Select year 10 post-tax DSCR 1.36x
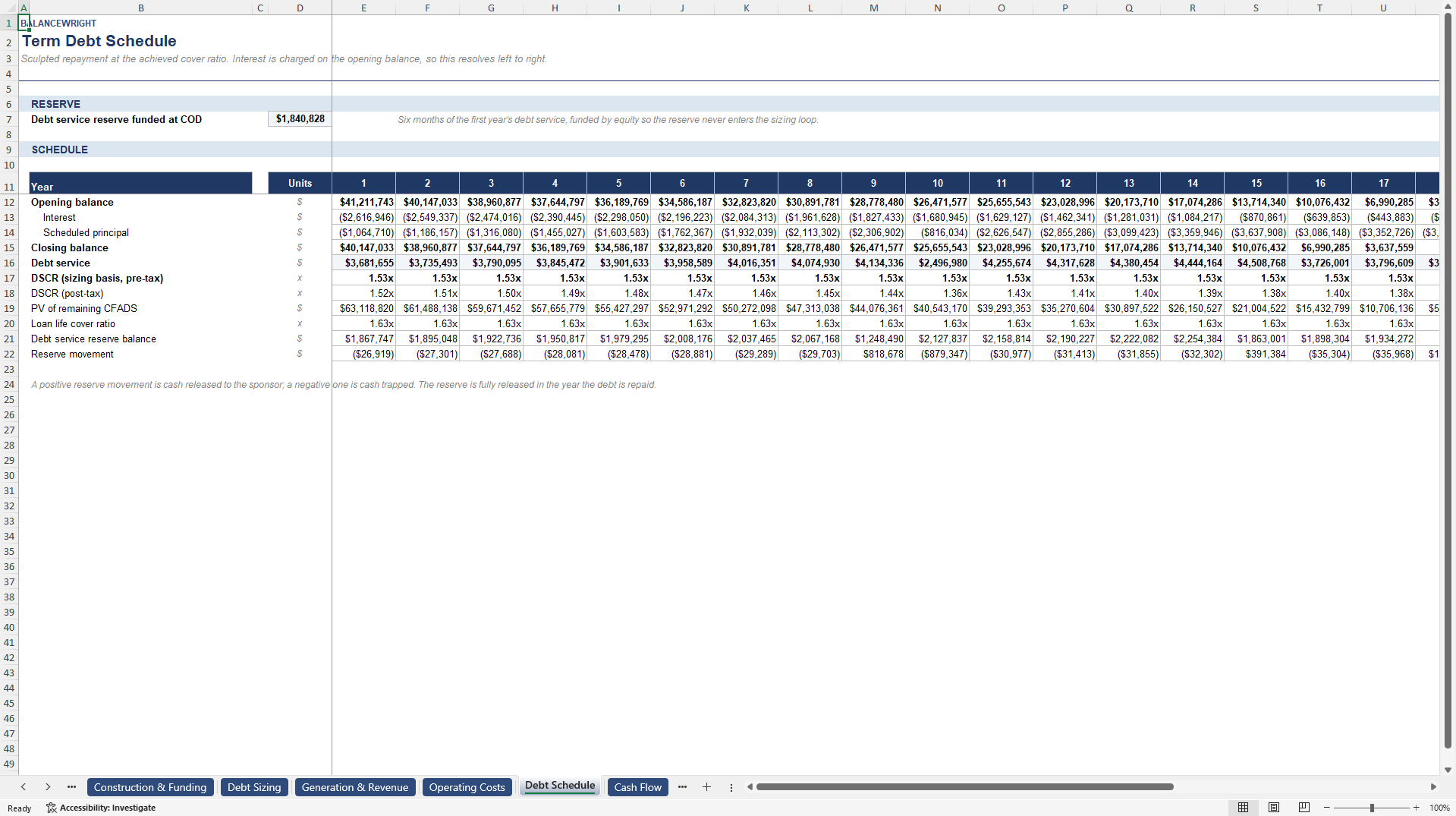Image resolution: width=1456 pixels, height=816 pixels. 937,293
